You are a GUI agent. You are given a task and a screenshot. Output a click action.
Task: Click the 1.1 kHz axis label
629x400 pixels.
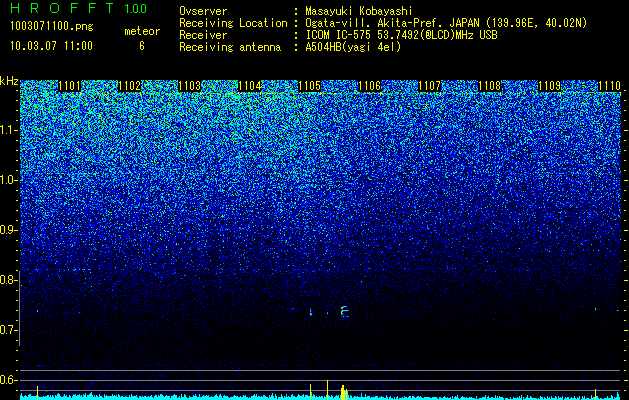[x=8, y=130]
